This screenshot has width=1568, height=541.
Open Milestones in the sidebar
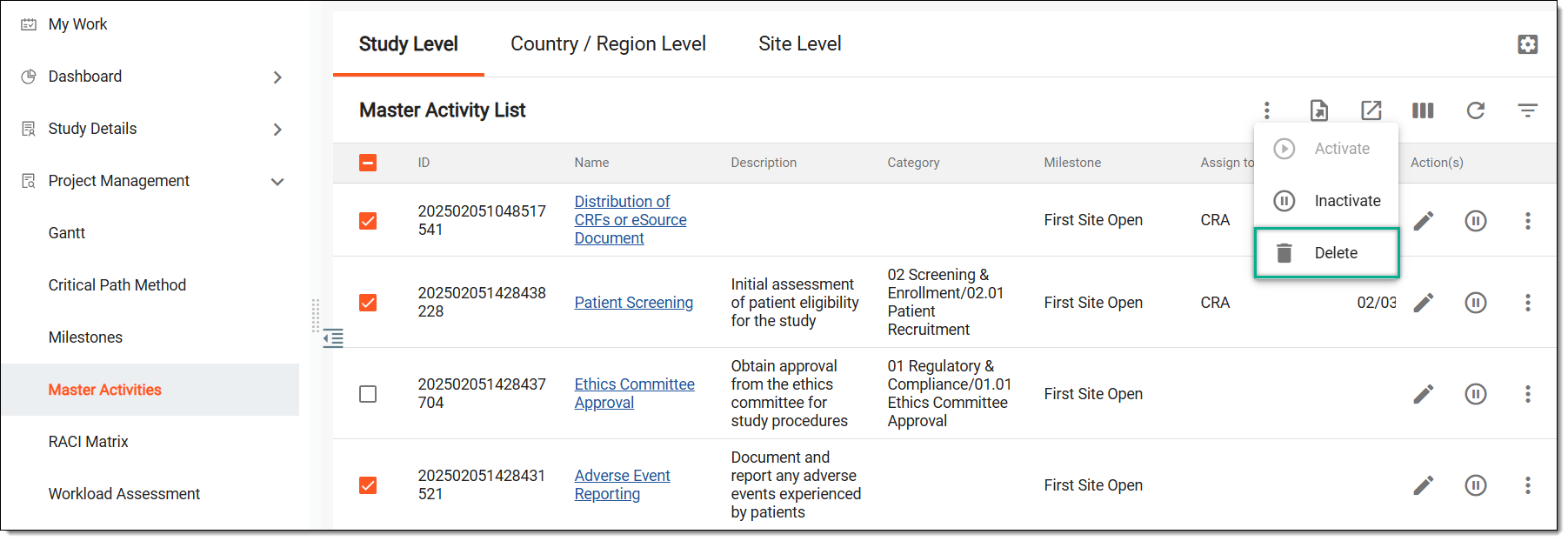tap(85, 337)
